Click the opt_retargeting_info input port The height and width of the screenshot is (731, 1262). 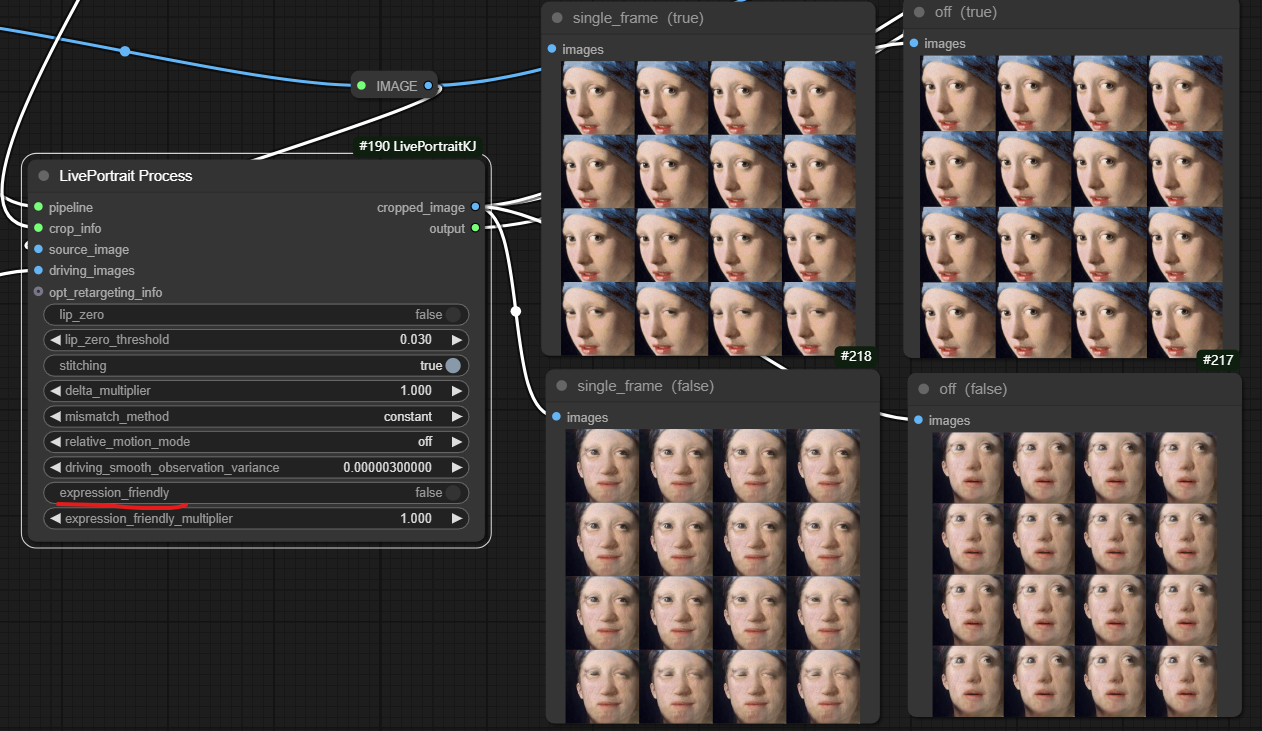(38, 292)
